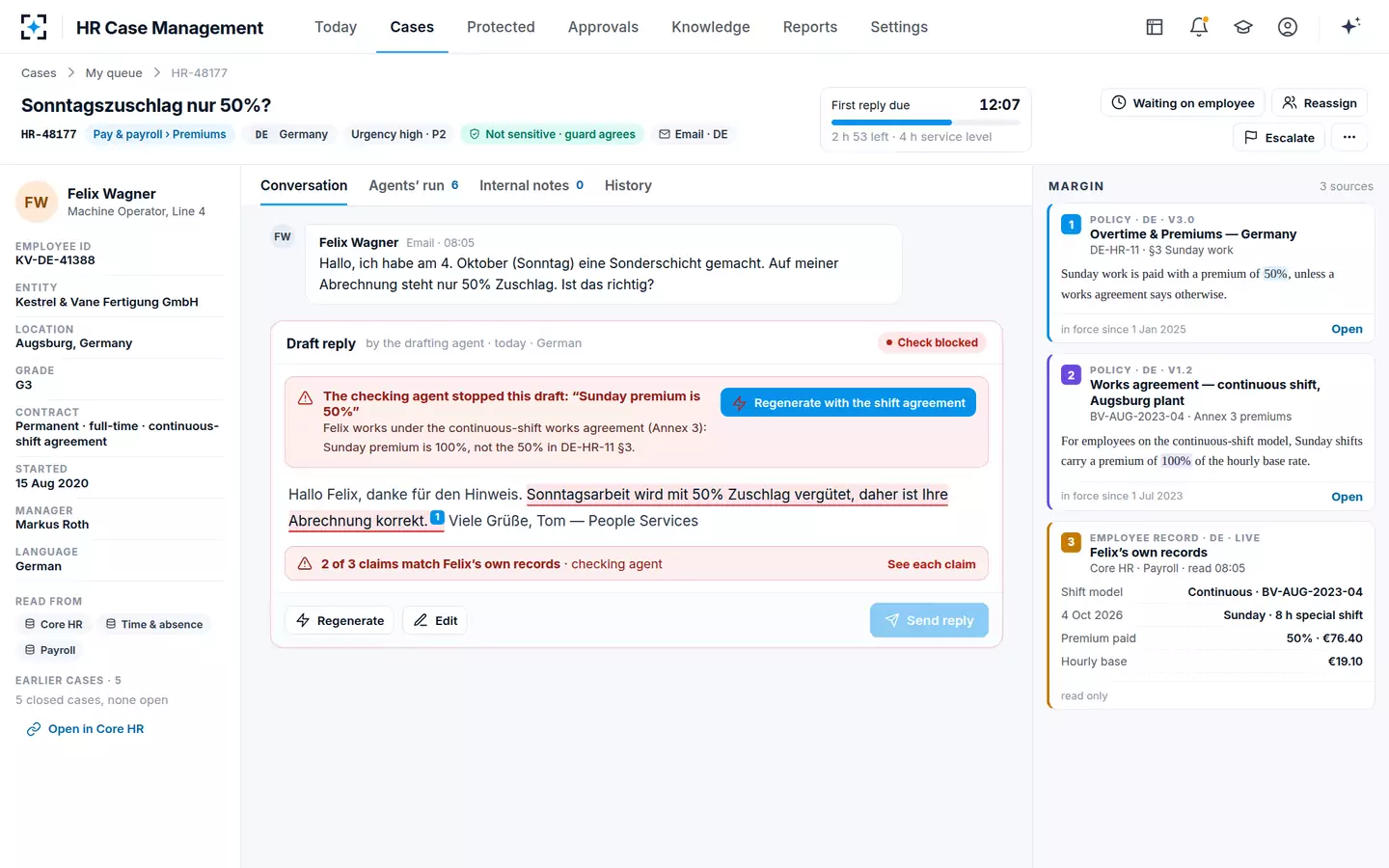Click the Payroll data source chip
The height and width of the screenshot is (868, 1389).
(x=50, y=650)
